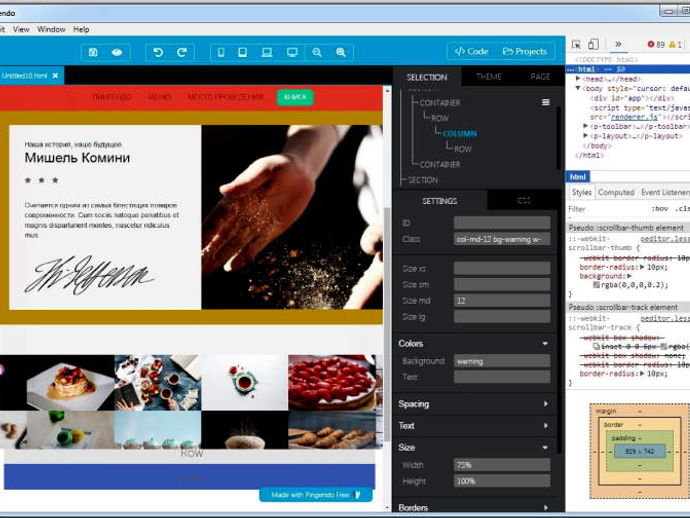Click the Made with Pingendo Free badge
Screen dimensions: 690x518
click(x=316, y=495)
